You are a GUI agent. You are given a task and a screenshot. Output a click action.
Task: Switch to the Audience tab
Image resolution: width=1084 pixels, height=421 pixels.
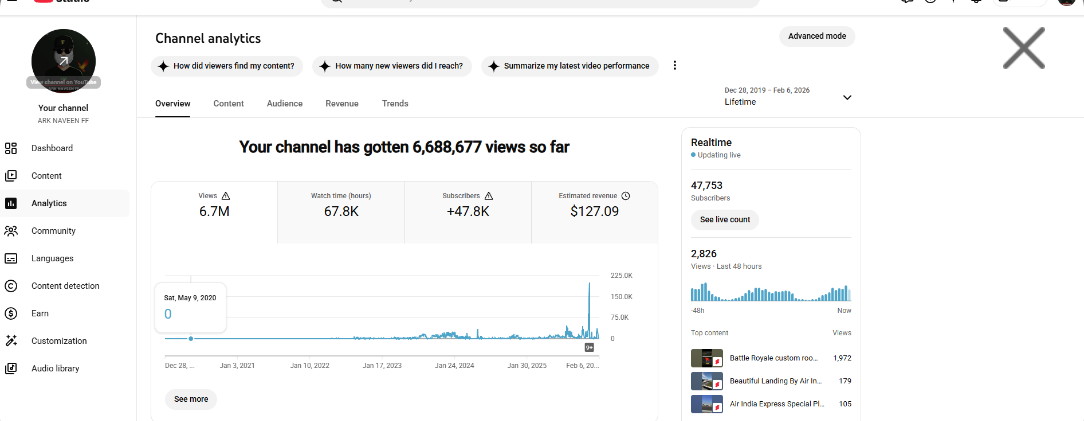tap(284, 103)
